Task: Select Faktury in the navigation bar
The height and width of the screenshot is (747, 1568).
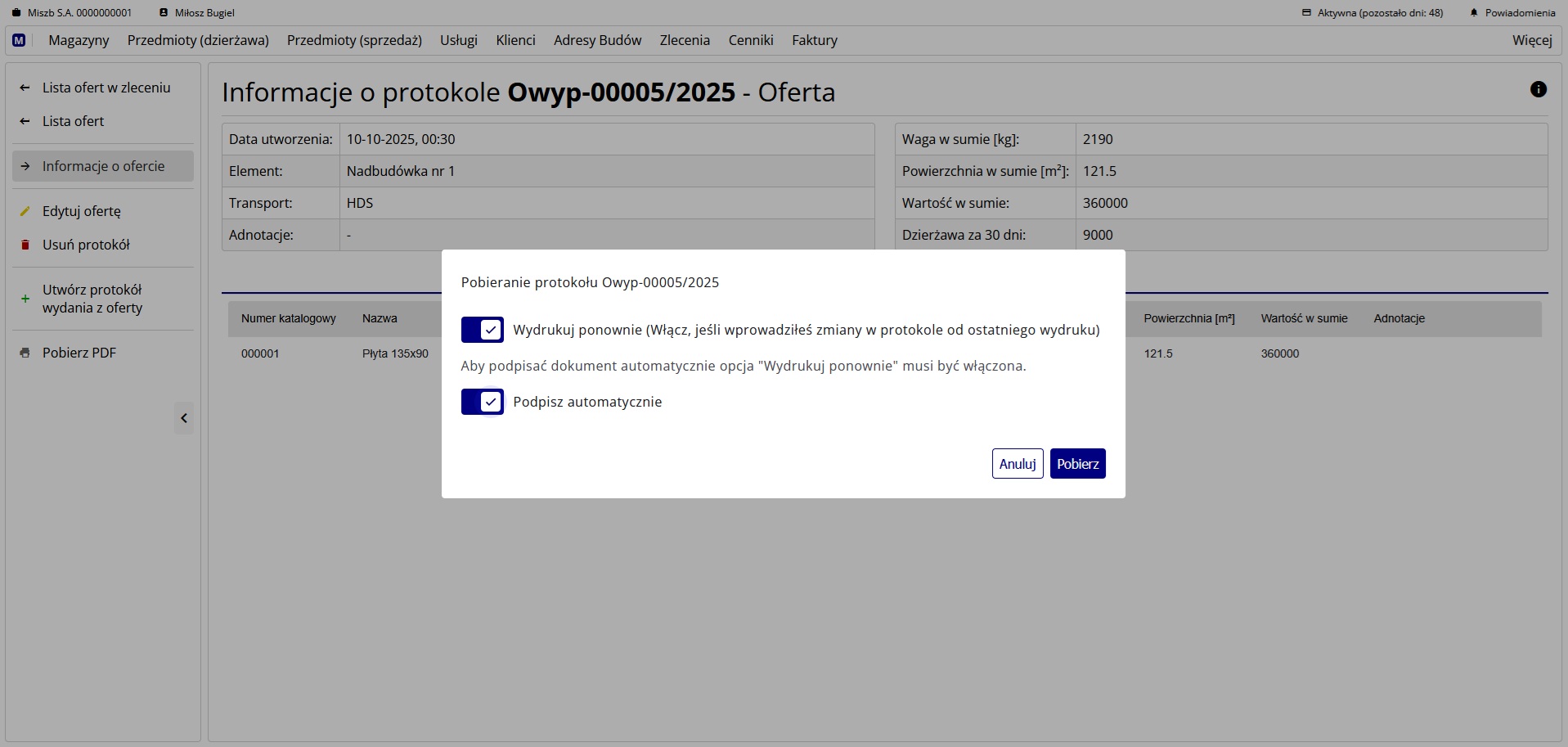Action: pyautogui.click(x=814, y=40)
